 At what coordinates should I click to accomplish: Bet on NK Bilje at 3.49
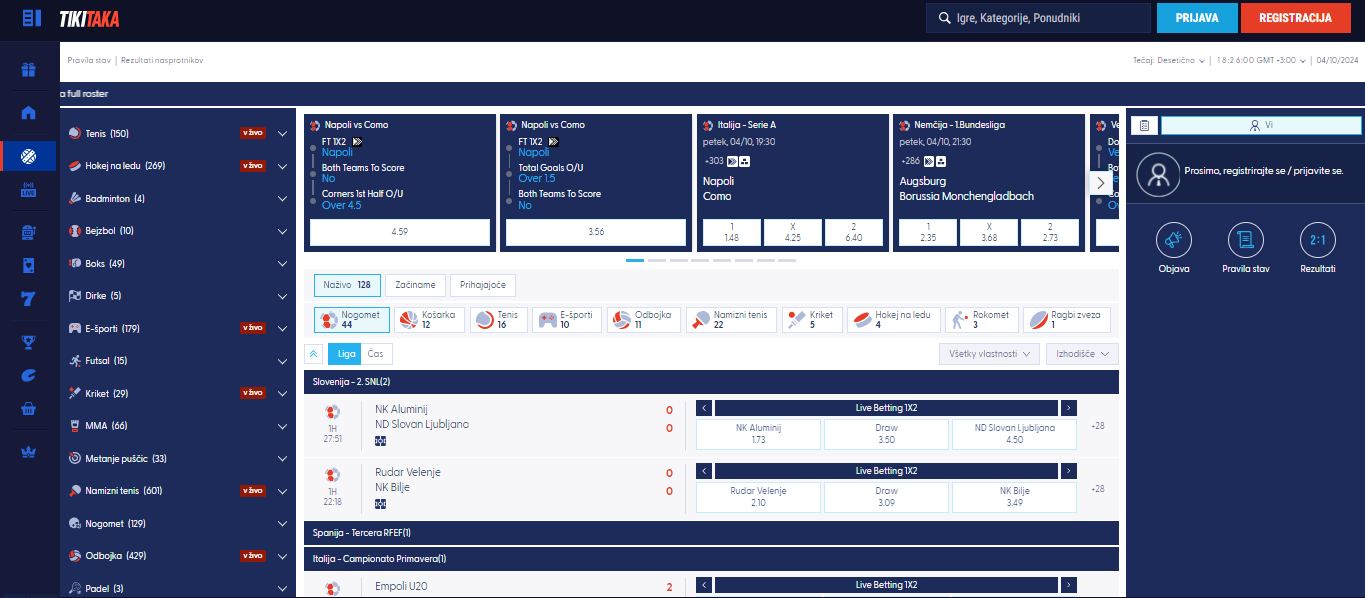coord(1014,497)
